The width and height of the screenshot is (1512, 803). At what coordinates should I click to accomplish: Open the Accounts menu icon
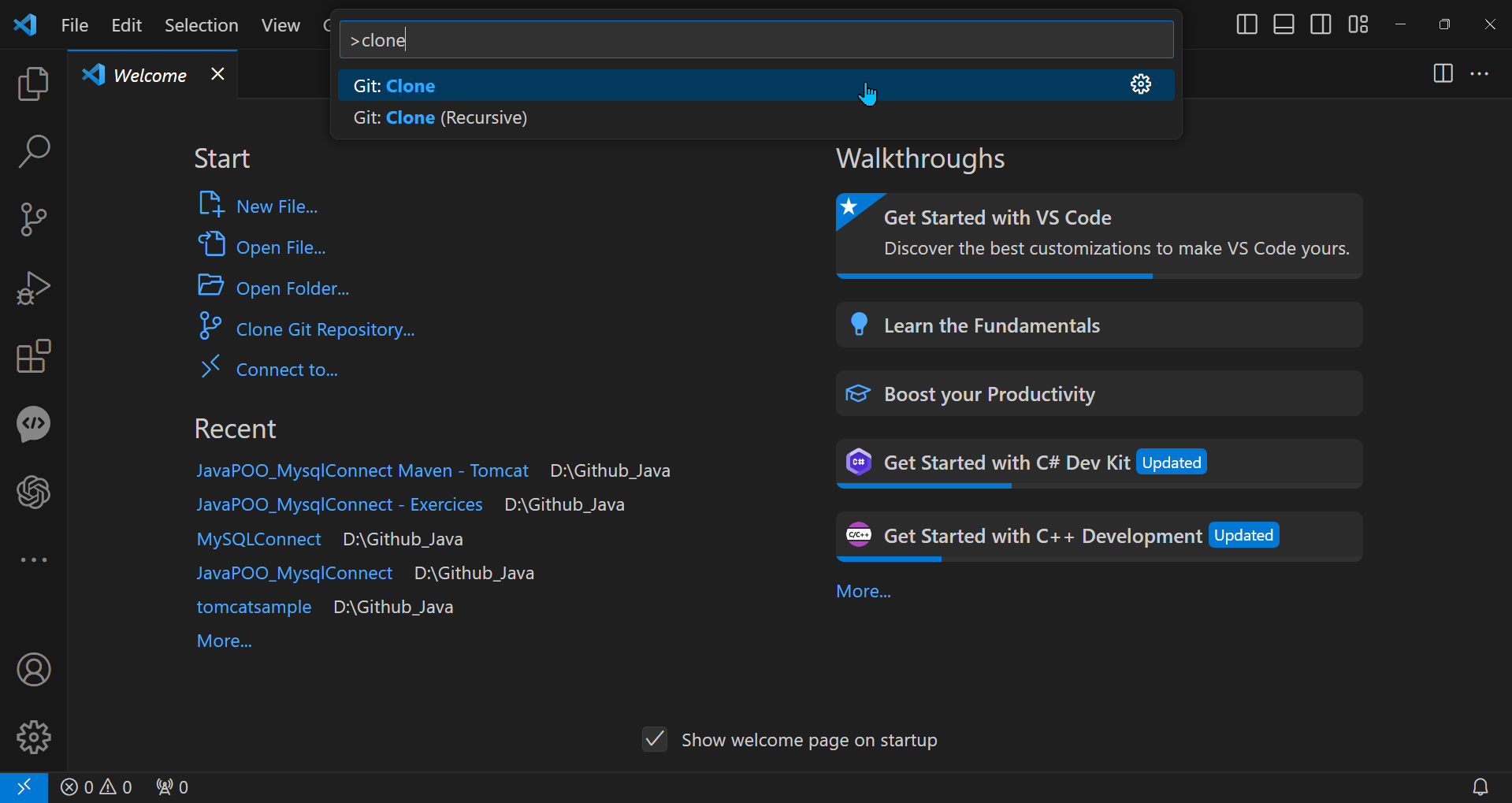33,670
